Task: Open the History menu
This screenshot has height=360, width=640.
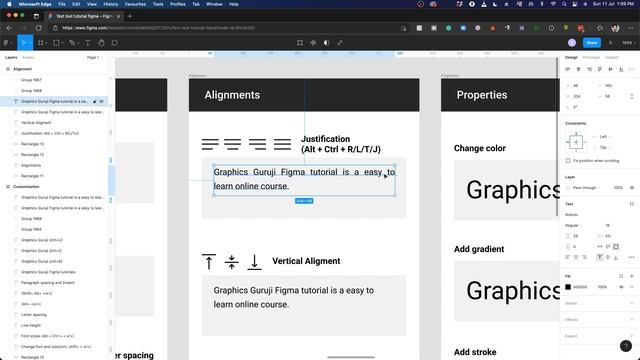Action: [x=110, y=4]
